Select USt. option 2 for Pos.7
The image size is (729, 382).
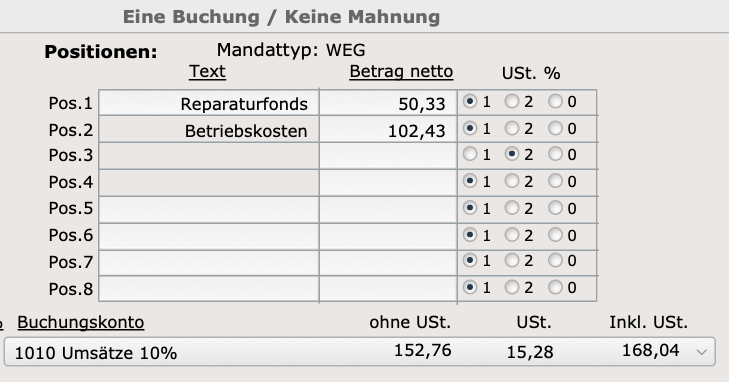[512, 261]
